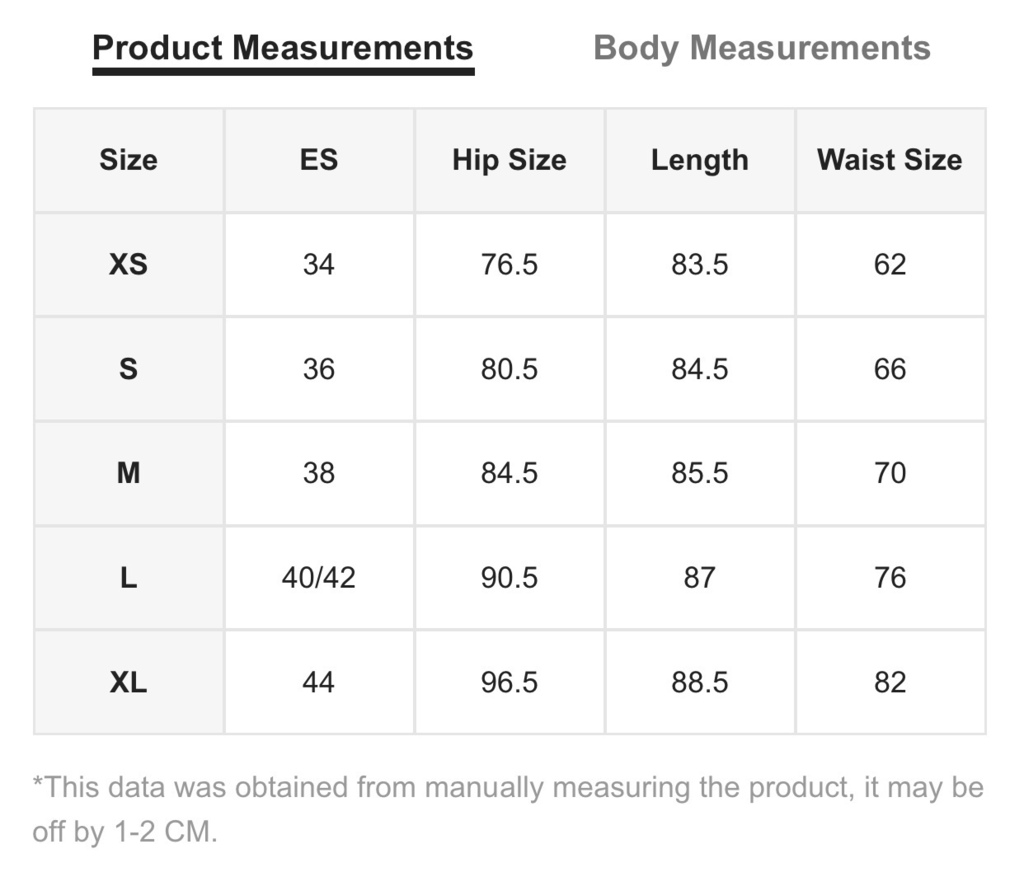Image resolution: width=1024 pixels, height=877 pixels.
Task: Select the Product Measurements tab
Action: pos(283,48)
